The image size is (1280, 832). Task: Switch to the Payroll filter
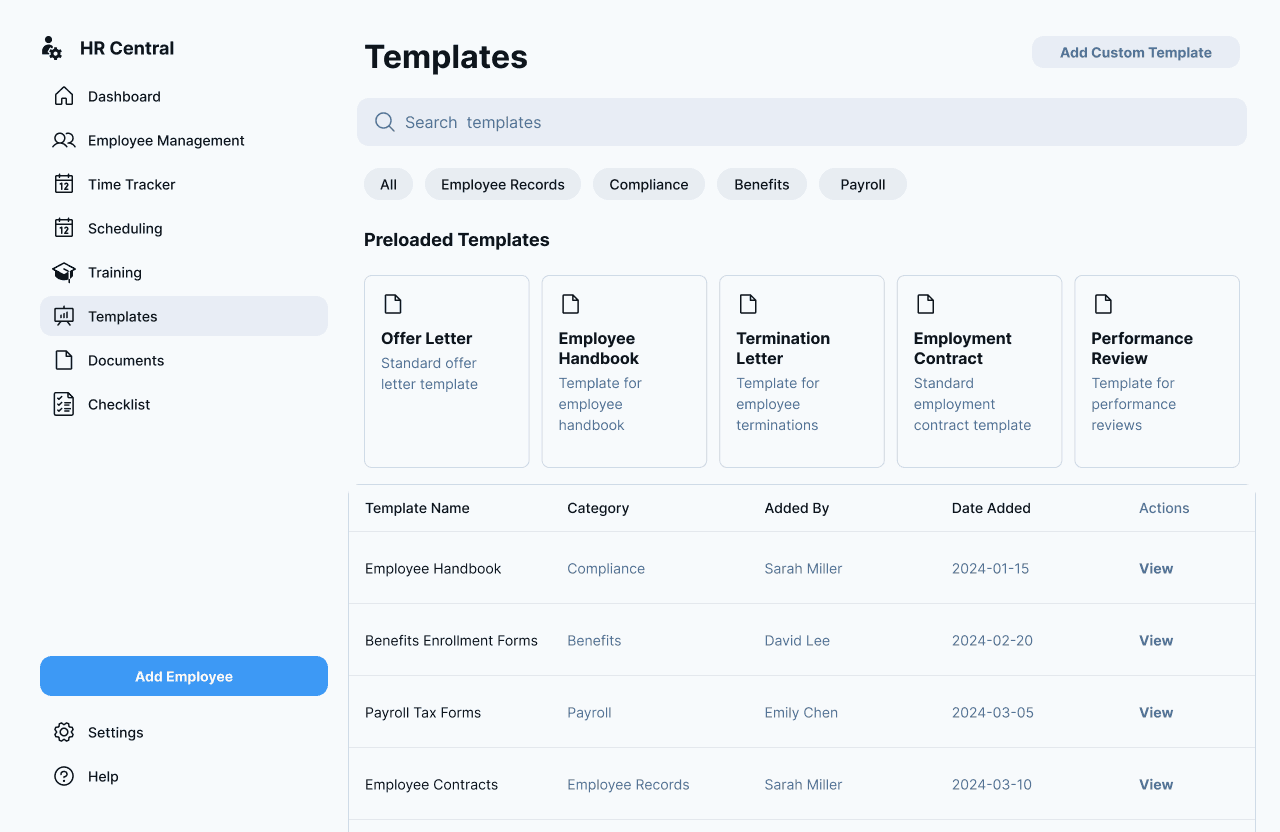click(x=862, y=184)
